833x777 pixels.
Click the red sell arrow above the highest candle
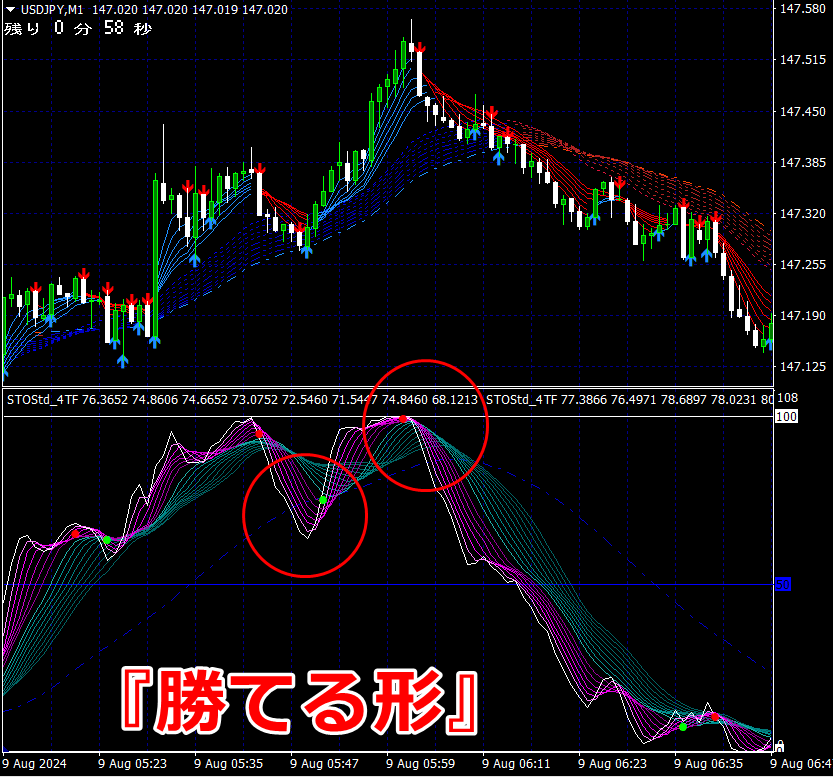[x=420, y=47]
